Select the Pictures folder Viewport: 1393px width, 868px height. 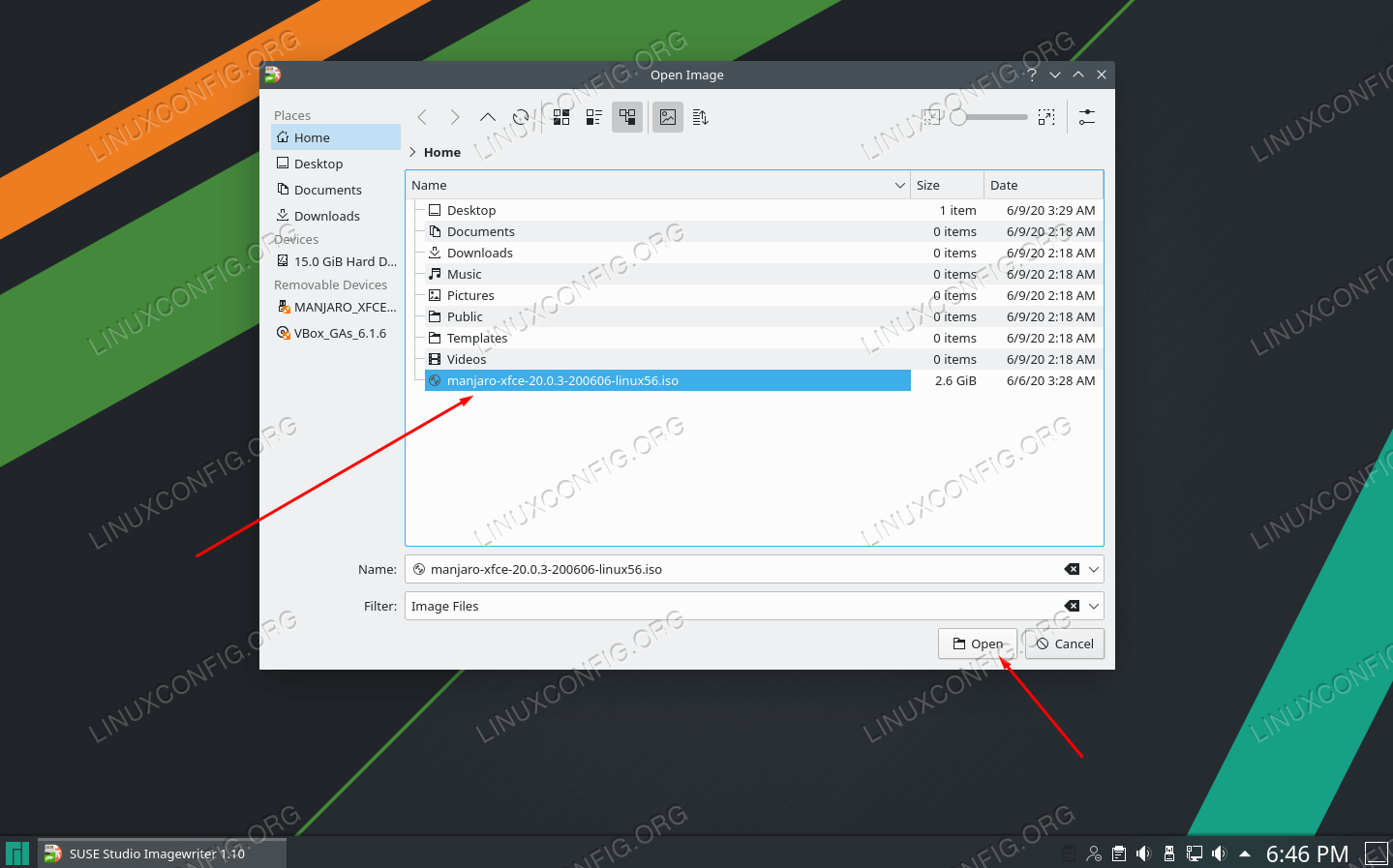tap(667, 295)
